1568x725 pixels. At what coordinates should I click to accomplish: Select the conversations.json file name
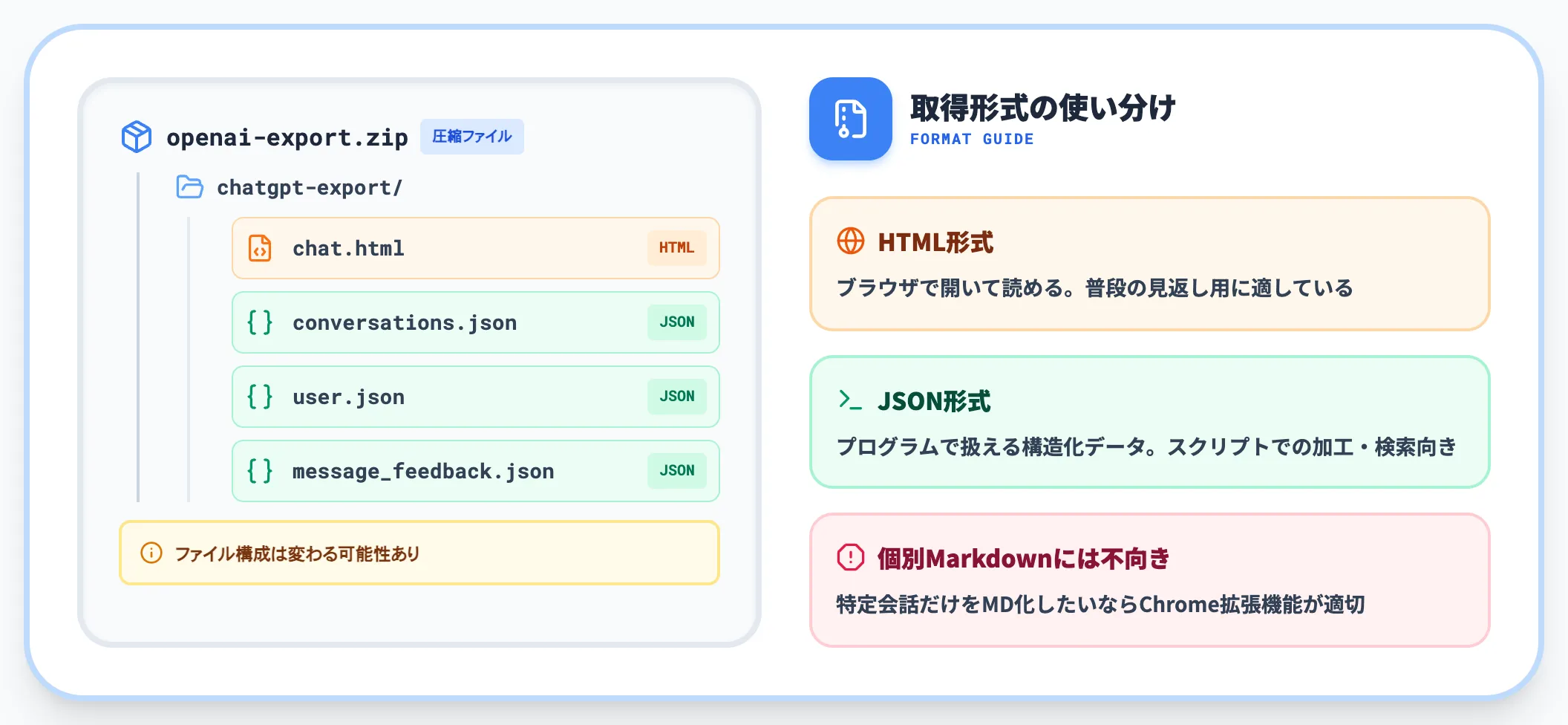405,322
